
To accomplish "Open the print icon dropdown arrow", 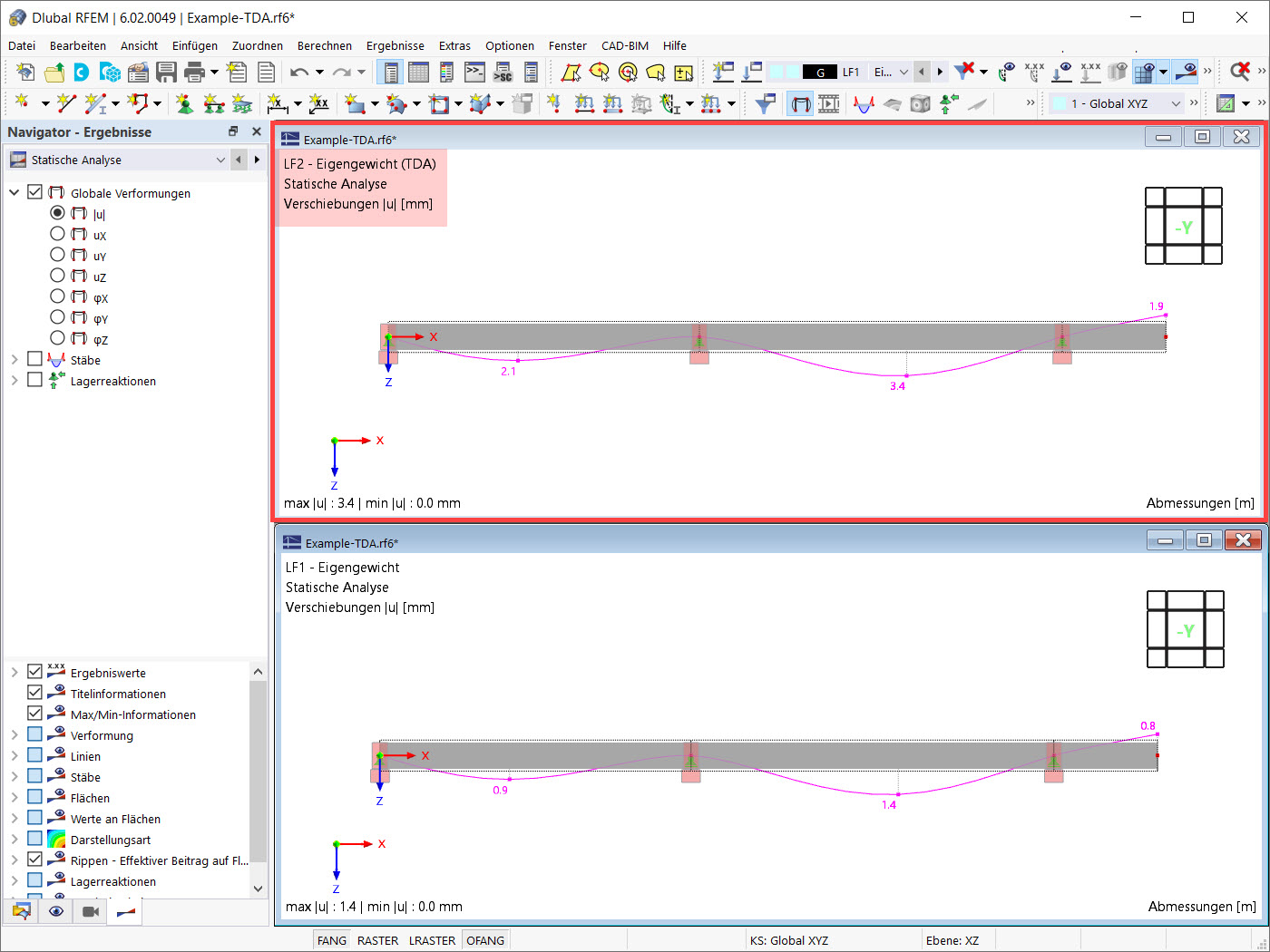I will (x=215, y=72).
